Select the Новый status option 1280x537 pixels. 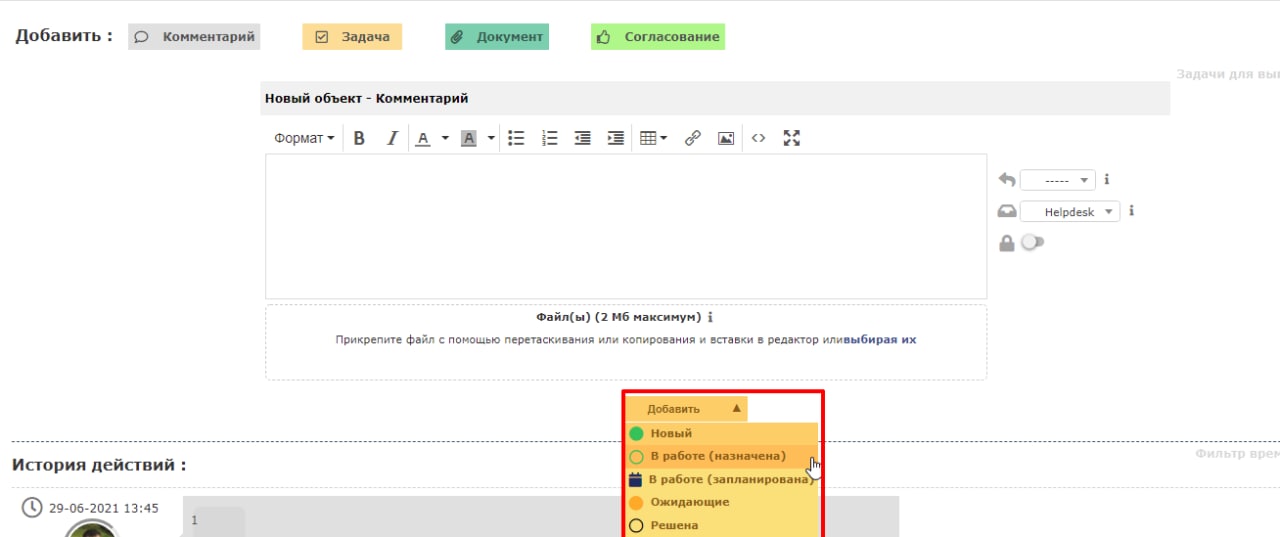click(722, 433)
